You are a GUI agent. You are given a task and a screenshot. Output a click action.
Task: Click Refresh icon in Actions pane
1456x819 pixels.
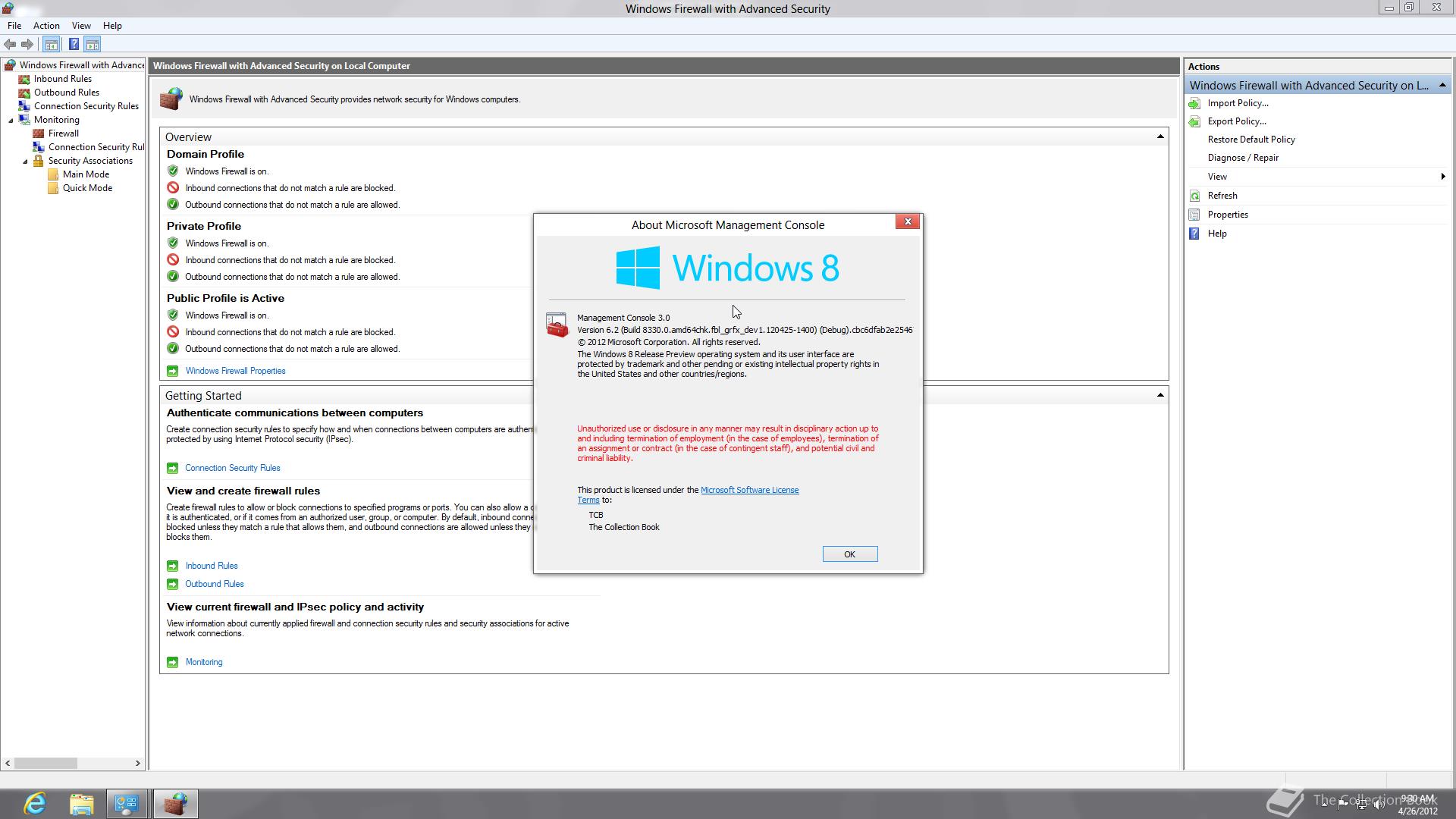click(x=1194, y=196)
